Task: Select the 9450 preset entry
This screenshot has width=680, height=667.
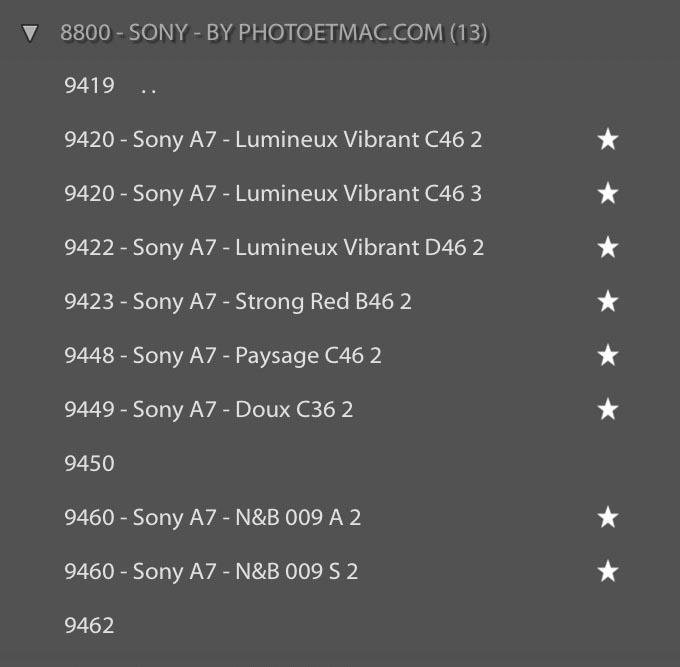Action: 89,464
